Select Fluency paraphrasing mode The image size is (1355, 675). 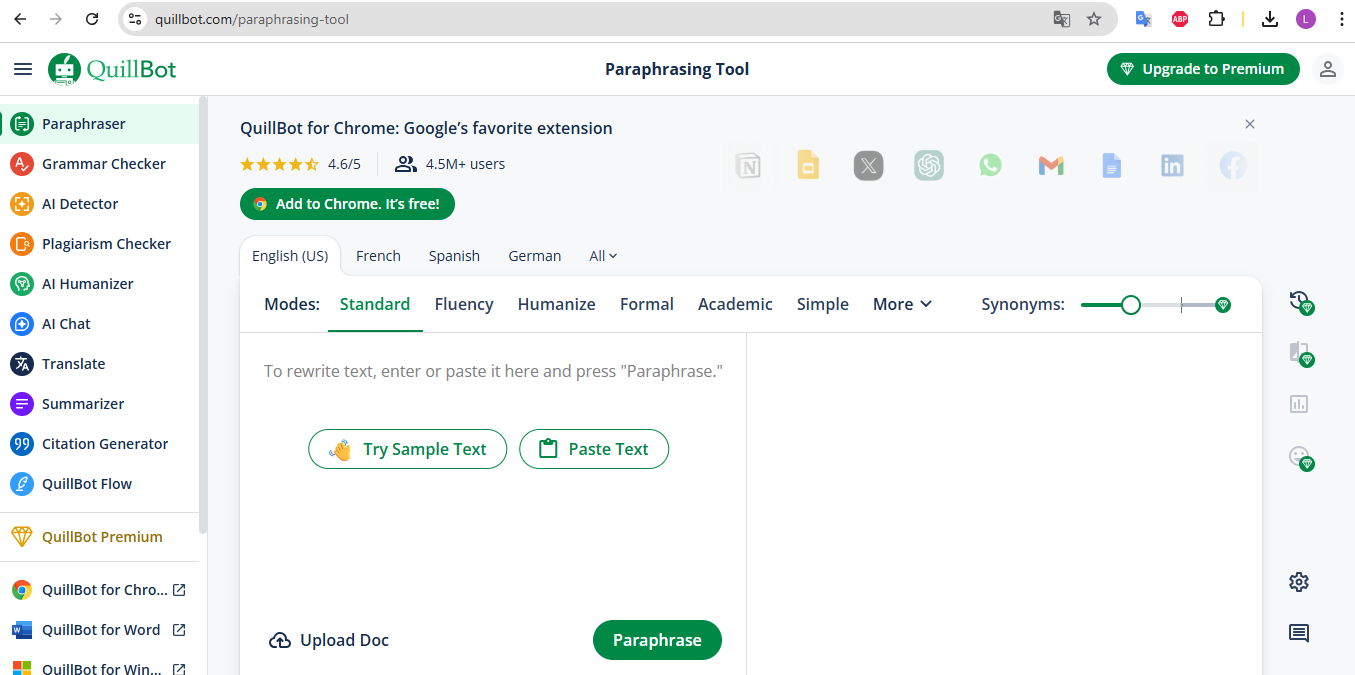click(x=464, y=304)
